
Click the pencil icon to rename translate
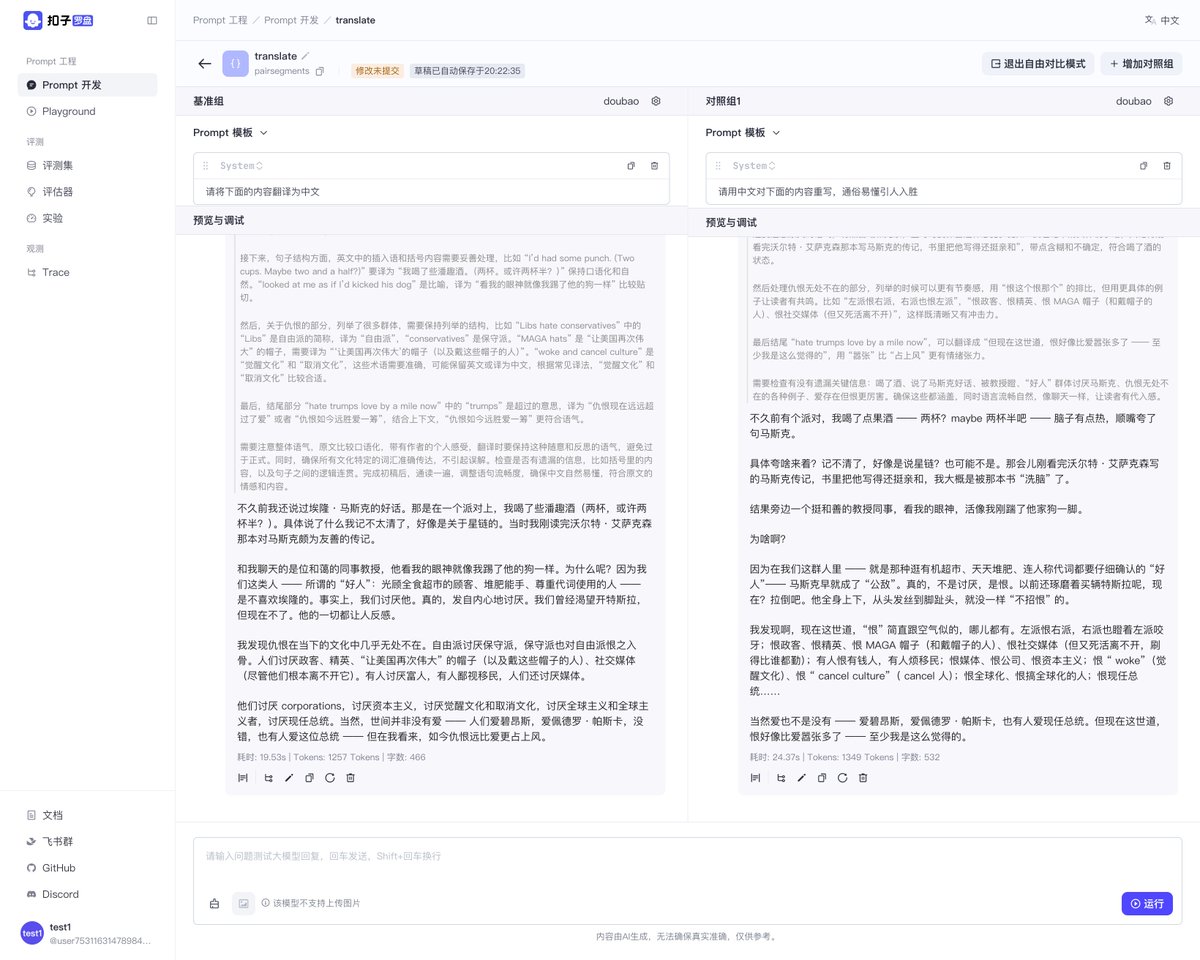(306, 56)
